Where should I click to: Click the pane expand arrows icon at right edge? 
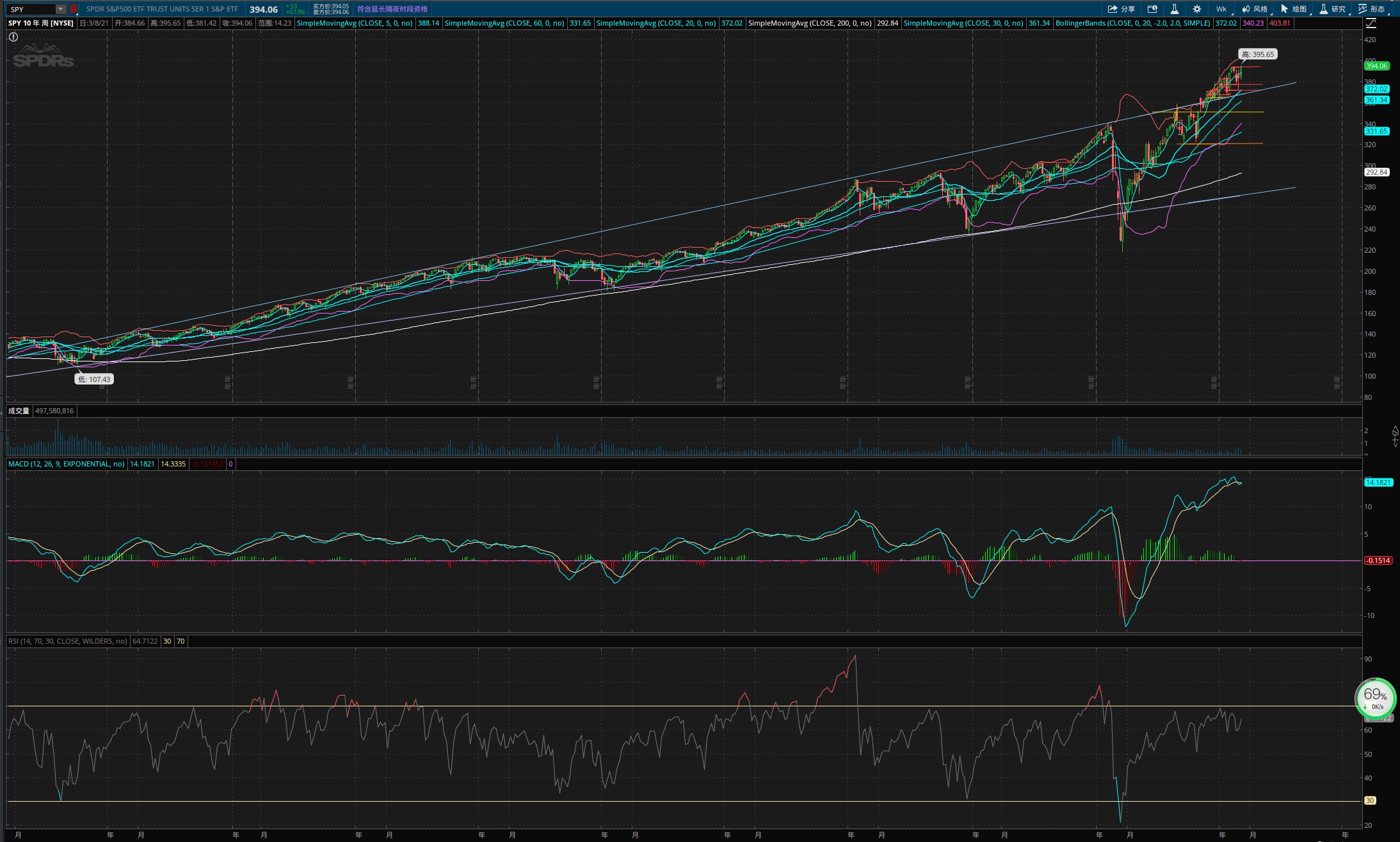1395,436
